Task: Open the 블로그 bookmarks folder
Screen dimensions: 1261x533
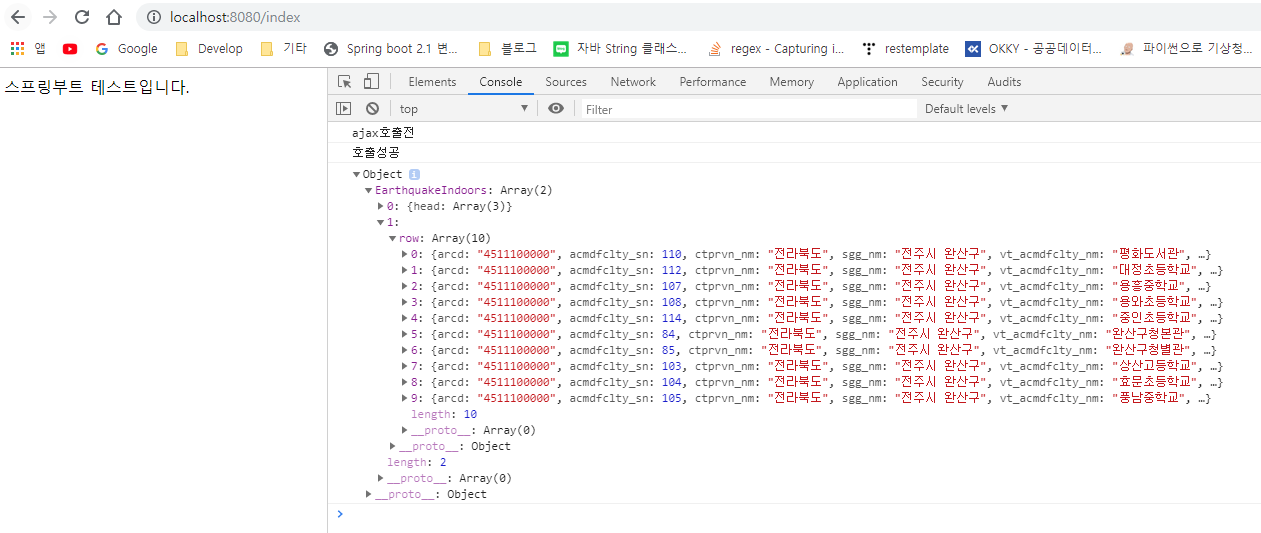Action: coord(508,48)
